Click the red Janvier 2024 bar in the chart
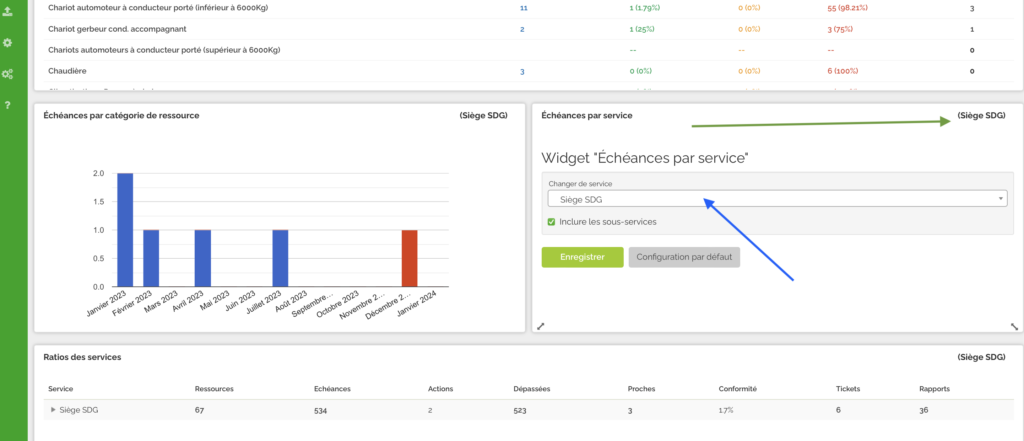Image resolution: width=1024 pixels, height=441 pixels. (x=410, y=258)
